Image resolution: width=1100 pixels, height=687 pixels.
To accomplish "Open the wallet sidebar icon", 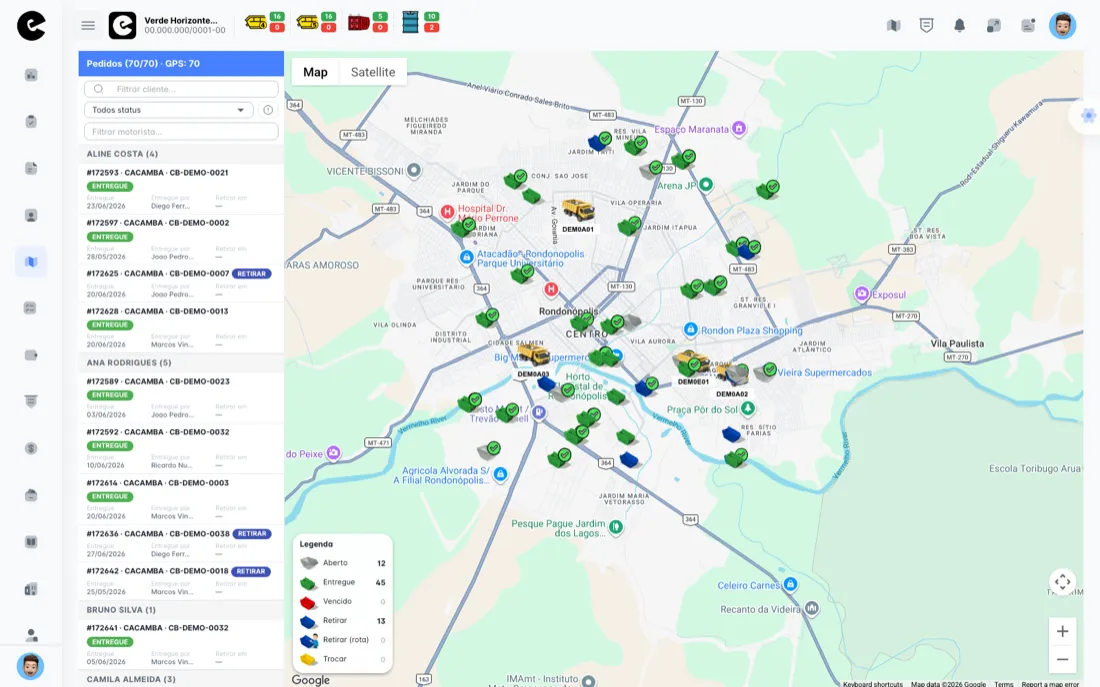I will tap(31, 355).
